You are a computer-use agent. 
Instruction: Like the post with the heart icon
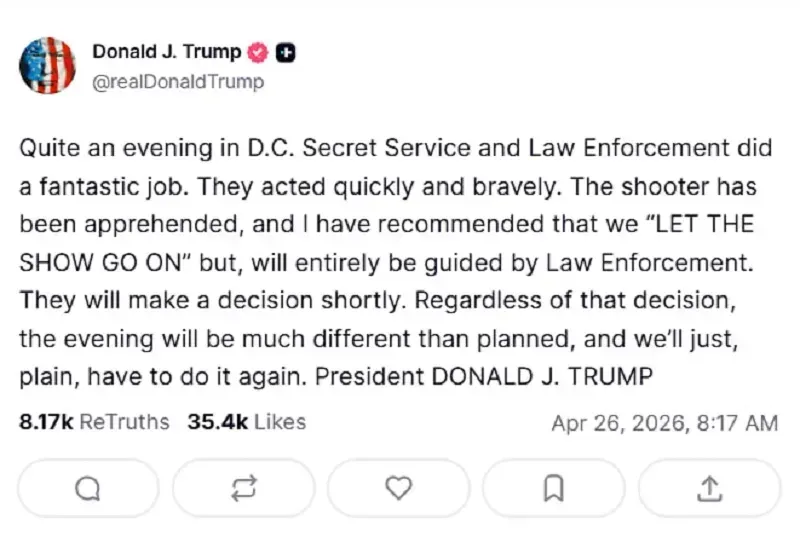tap(399, 488)
